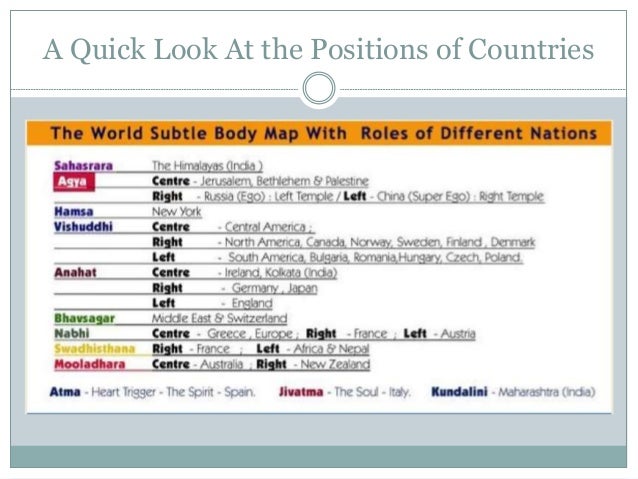Click "Greece , Europe" in the Nabhi row

(250, 334)
